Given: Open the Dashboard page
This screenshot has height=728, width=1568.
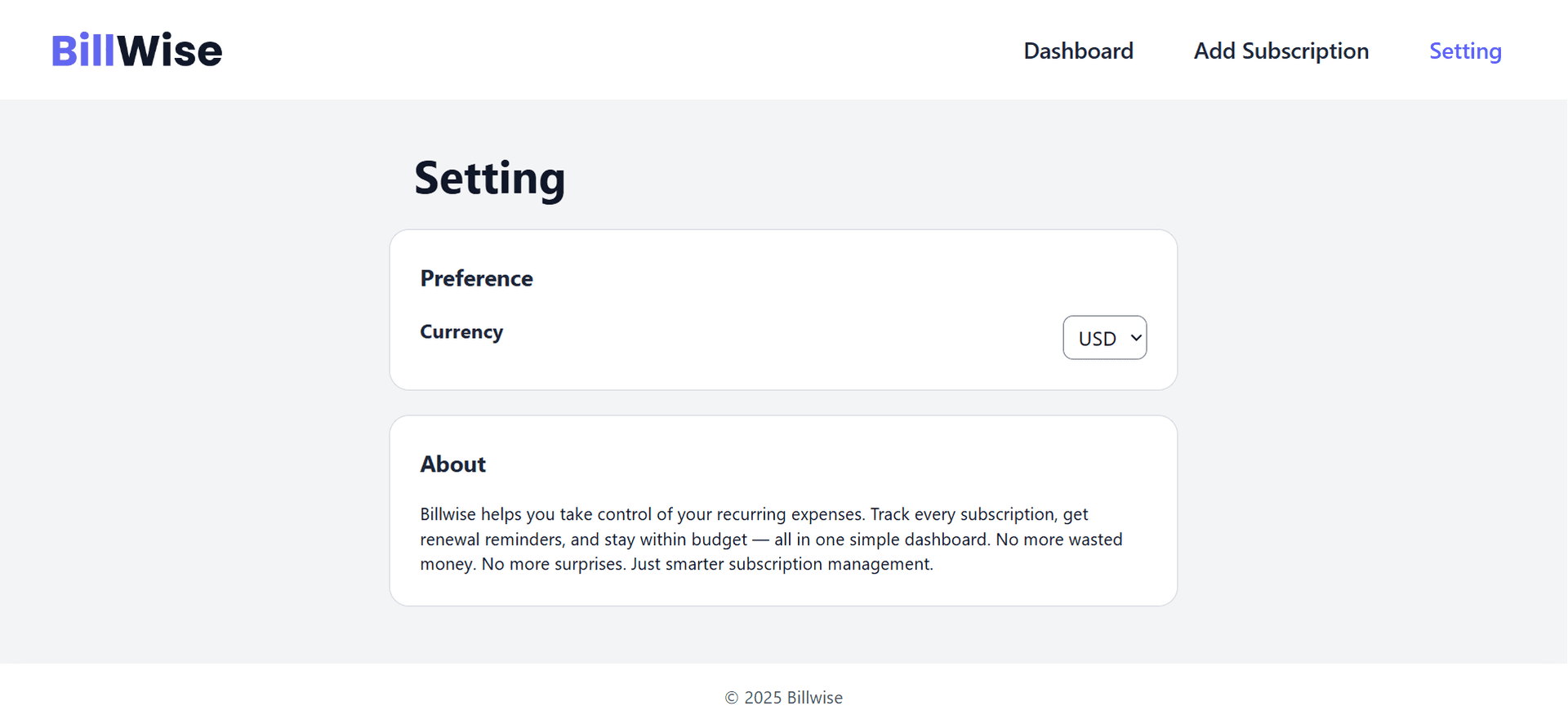Looking at the screenshot, I should click(x=1078, y=51).
